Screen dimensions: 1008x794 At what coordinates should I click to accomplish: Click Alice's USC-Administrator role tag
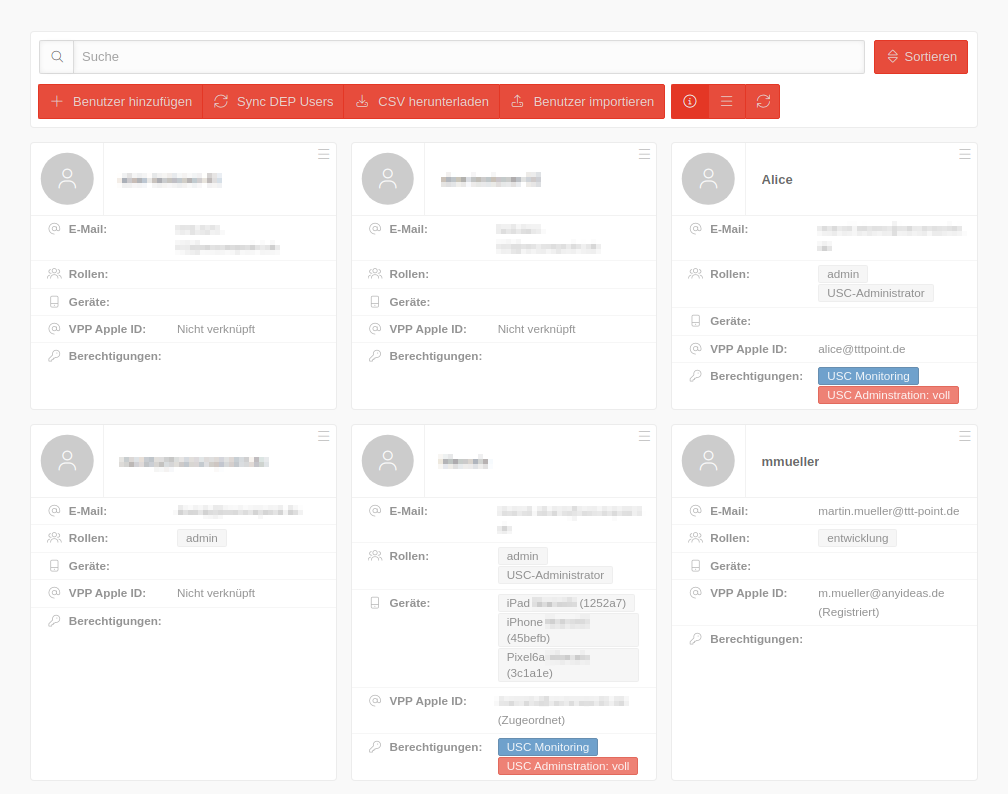(875, 293)
